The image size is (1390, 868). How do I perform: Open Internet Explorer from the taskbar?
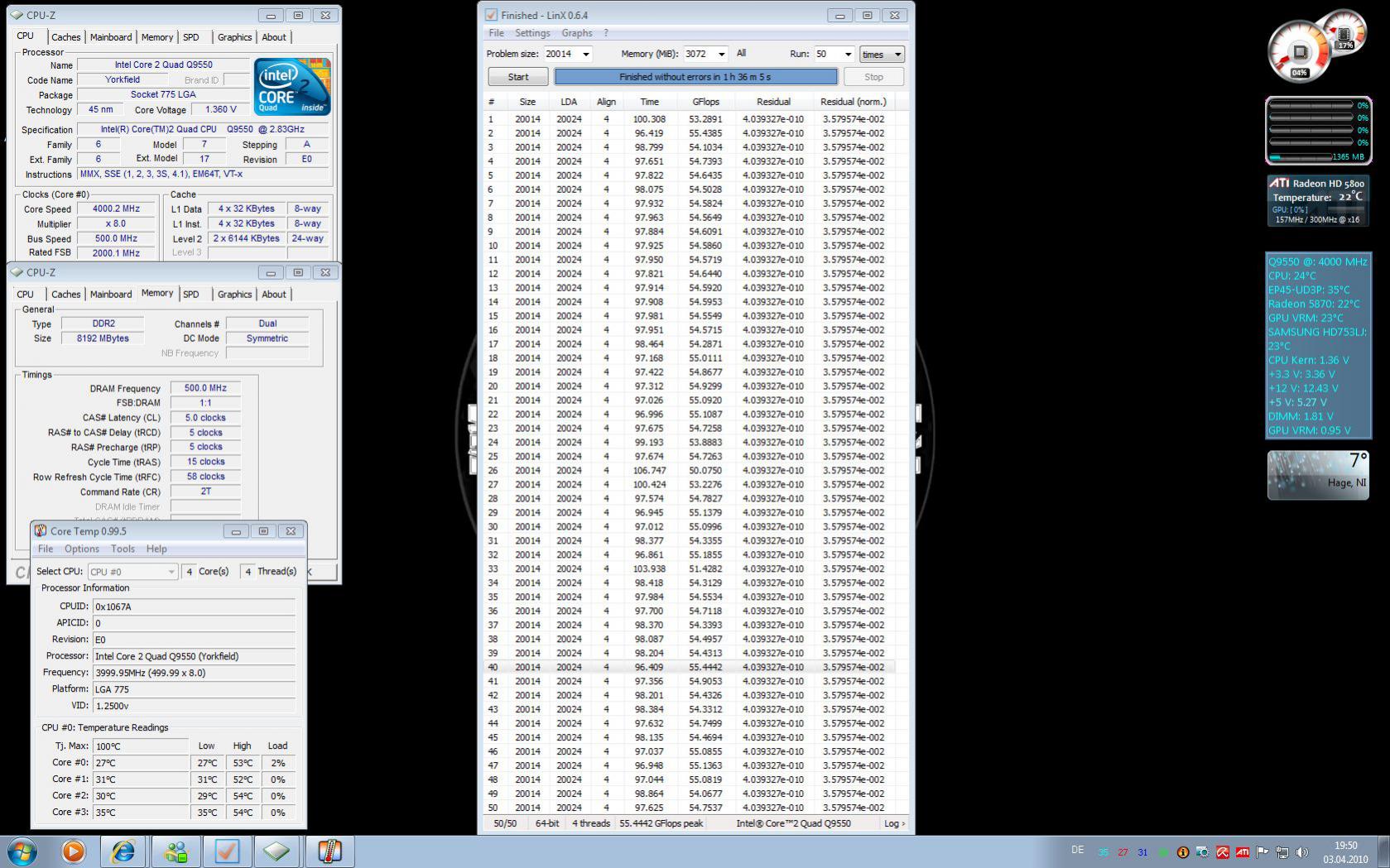[123, 851]
